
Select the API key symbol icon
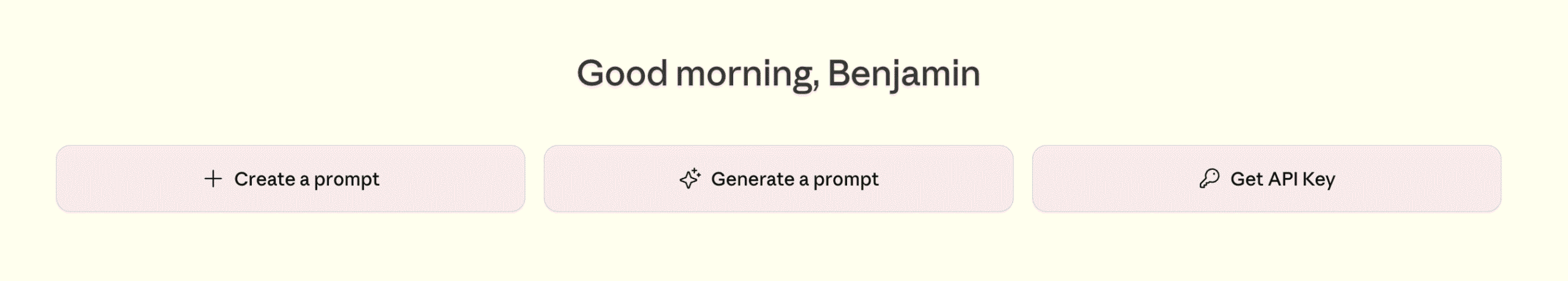1209,179
